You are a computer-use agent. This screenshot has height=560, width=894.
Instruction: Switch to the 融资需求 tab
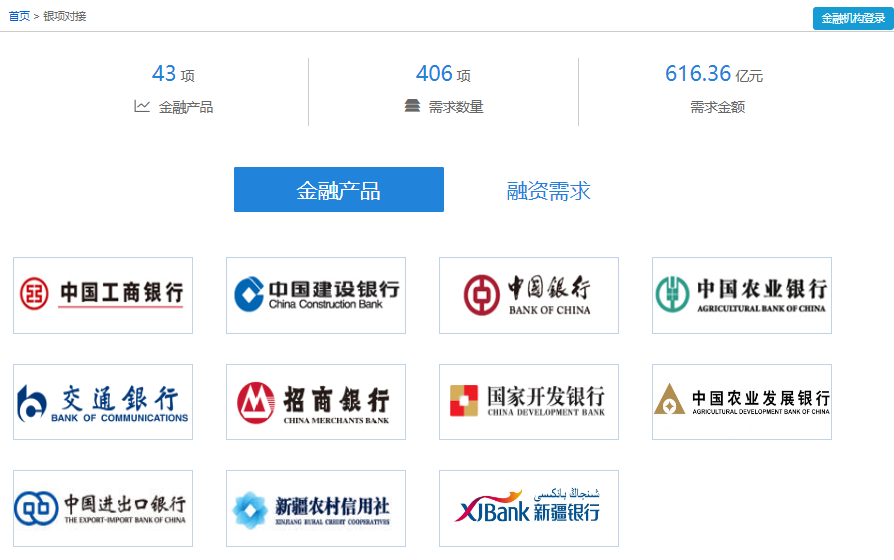click(x=549, y=190)
